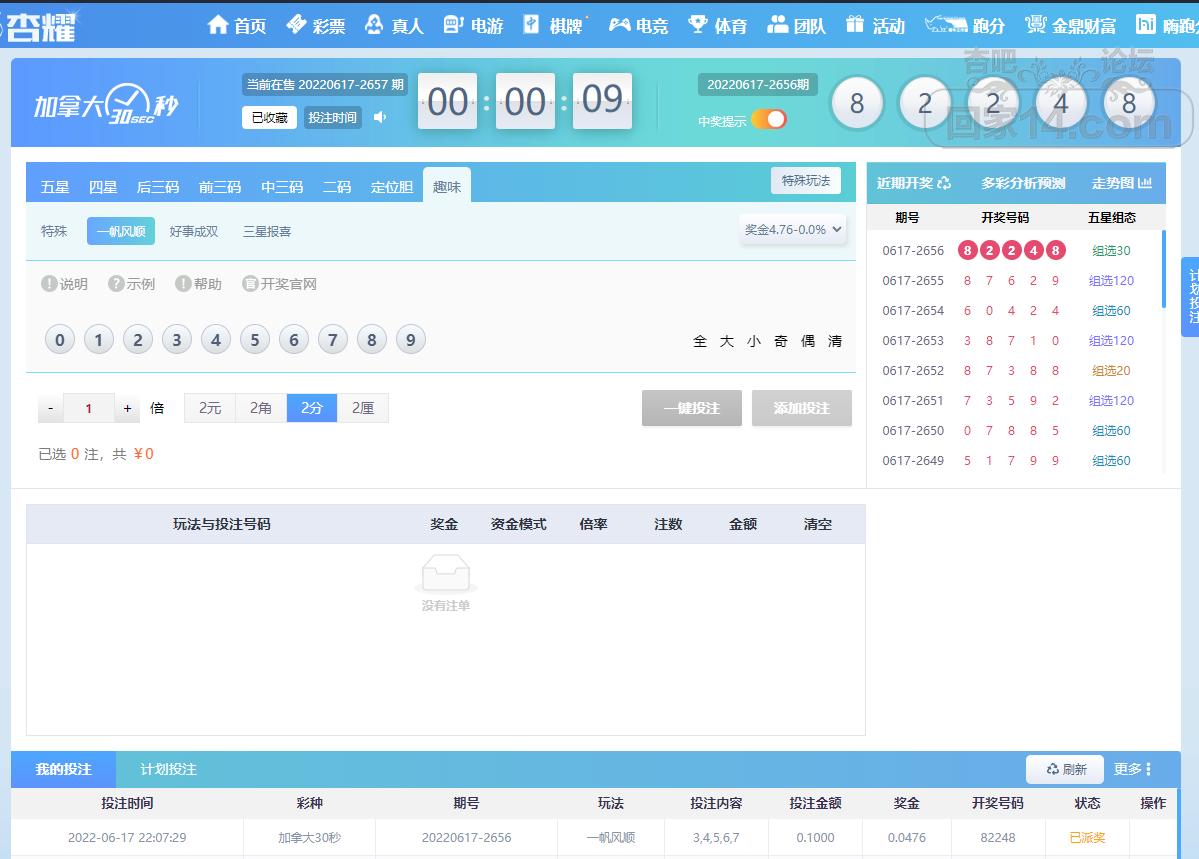This screenshot has width=1199, height=859.
Task: Expand the 更多 menu
Action: tap(1133, 769)
